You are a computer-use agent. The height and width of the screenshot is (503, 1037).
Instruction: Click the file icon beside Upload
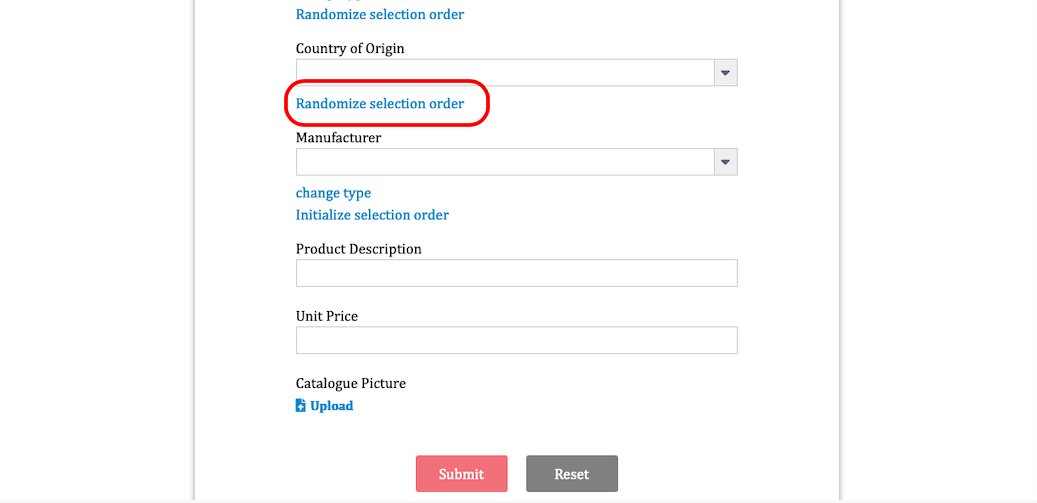coord(301,406)
